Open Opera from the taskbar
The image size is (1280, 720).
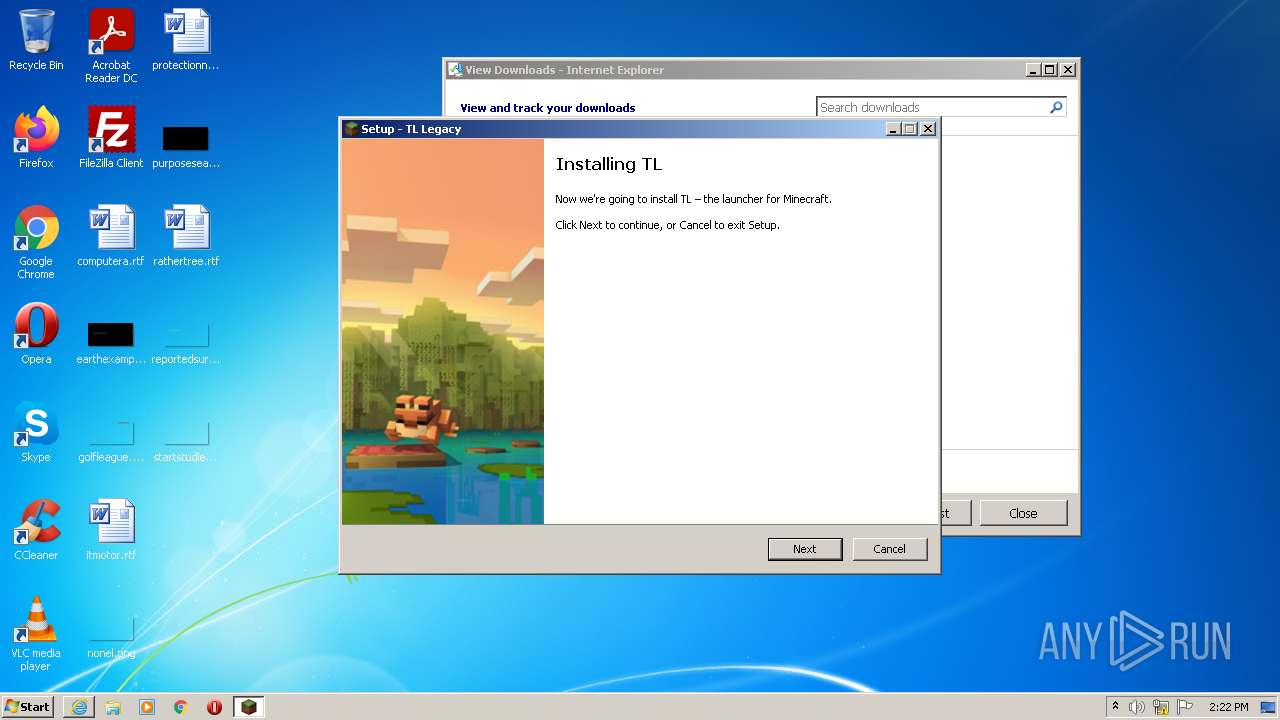click(214, 707)
